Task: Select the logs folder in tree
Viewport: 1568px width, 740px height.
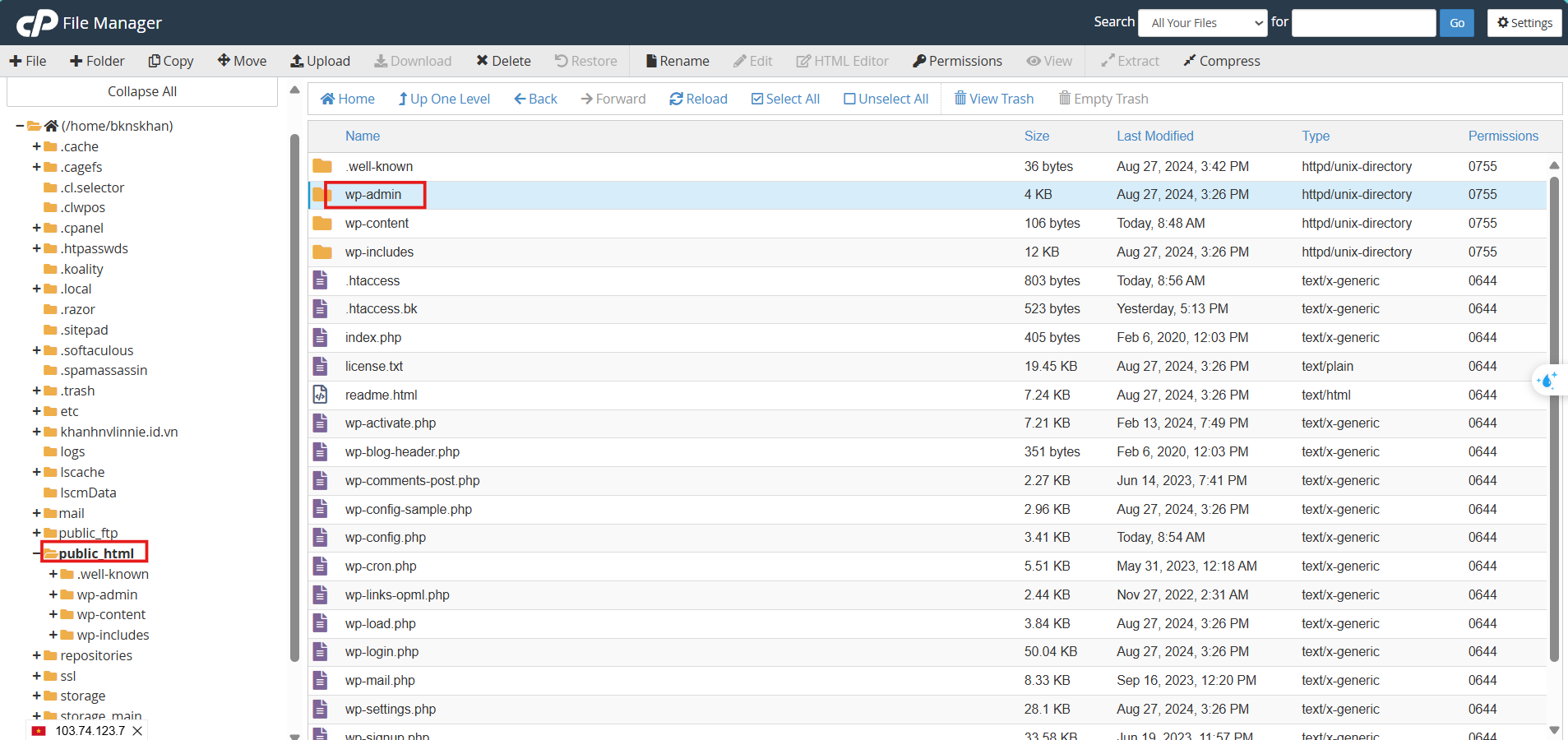Action: coord(72,451)
